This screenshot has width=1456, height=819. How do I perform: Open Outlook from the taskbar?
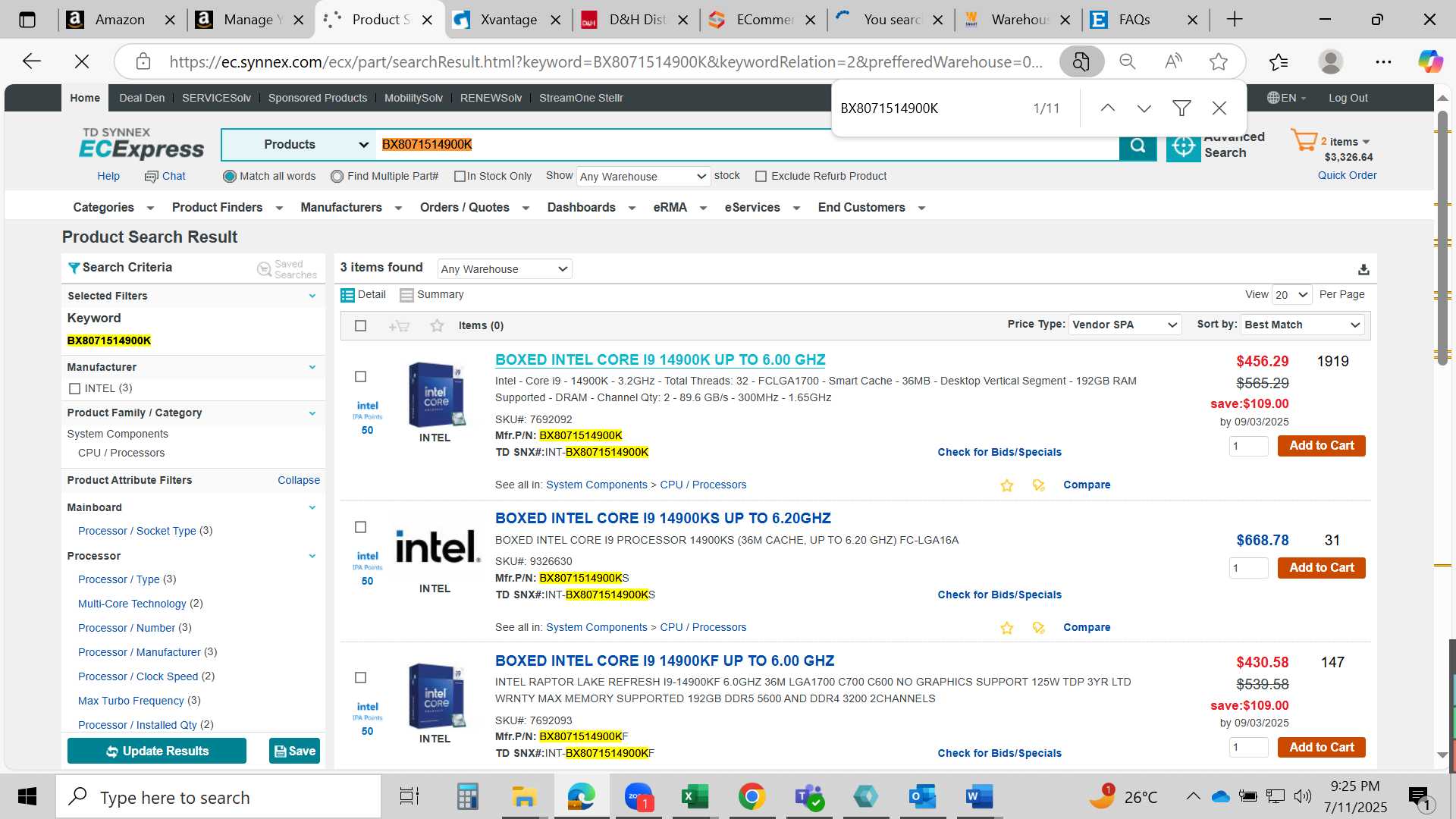point(922,797)
